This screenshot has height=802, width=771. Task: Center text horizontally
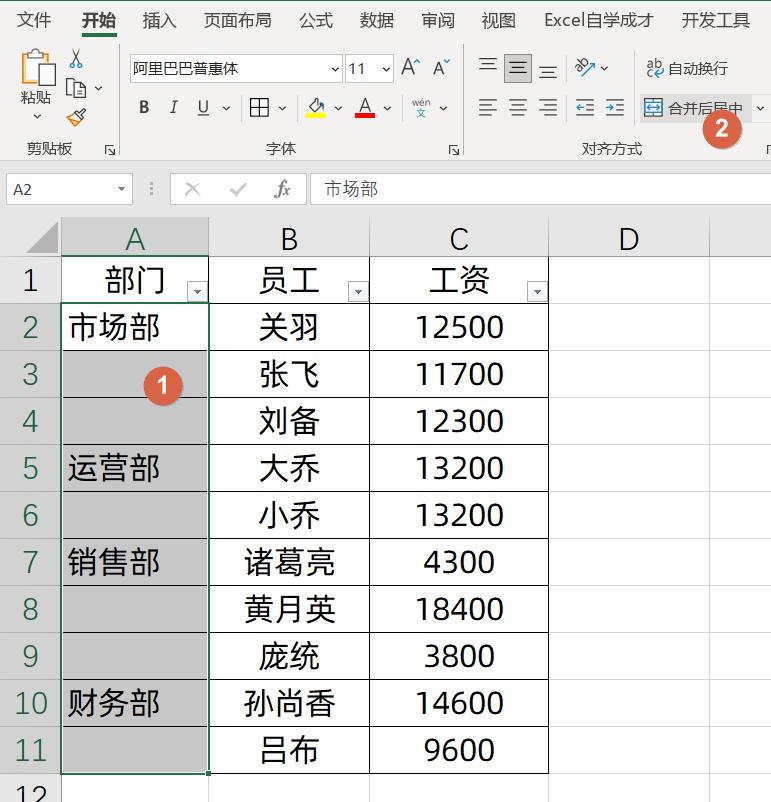click(x=518, y=108)
